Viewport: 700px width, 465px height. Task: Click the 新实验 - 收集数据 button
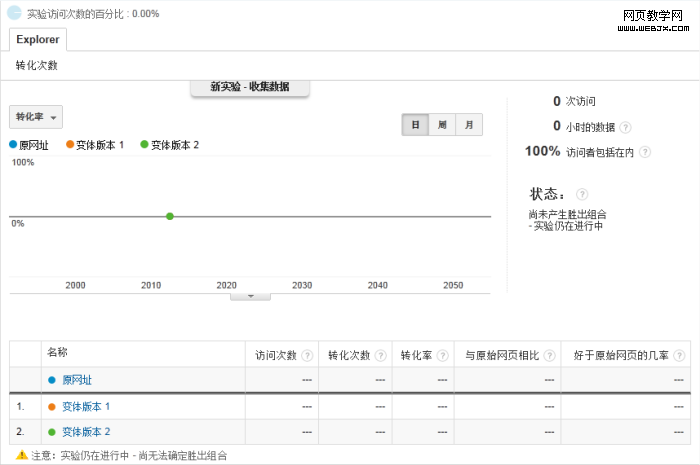click(x=250, y=87)
